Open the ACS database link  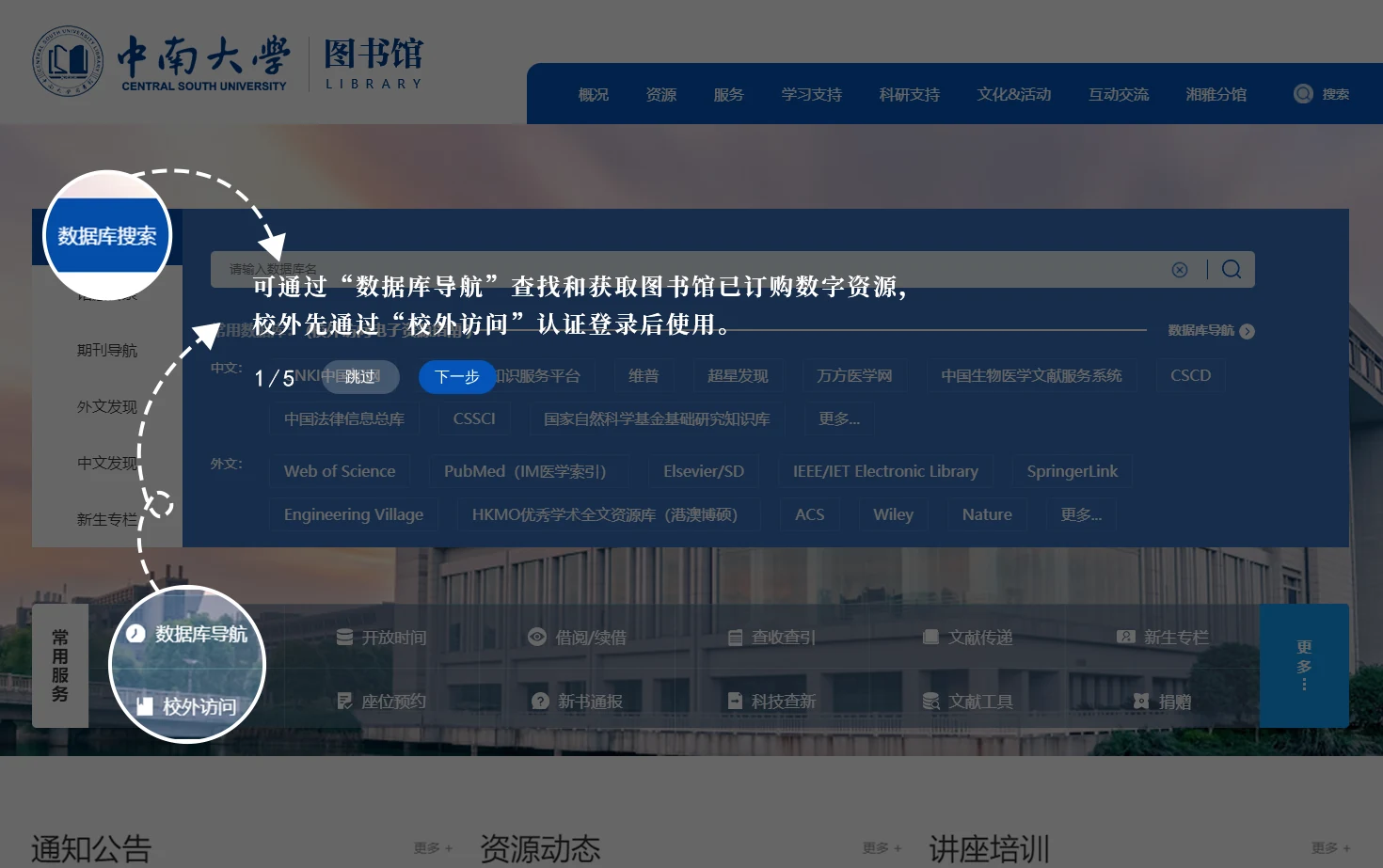click(810, 514)
